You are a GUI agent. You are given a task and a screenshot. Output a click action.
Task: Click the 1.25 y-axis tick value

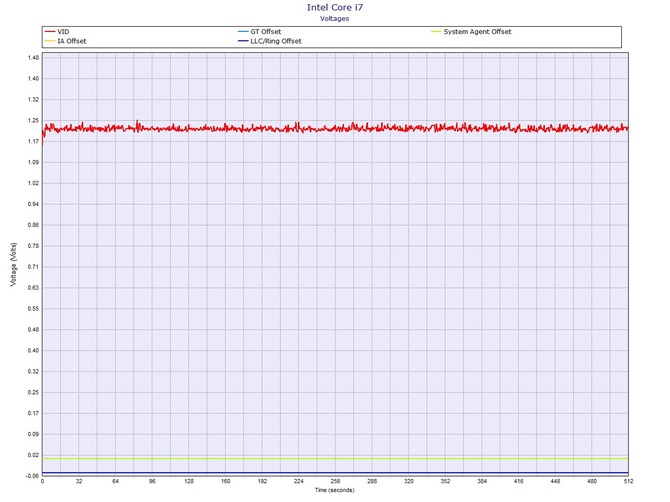[33, 120]
